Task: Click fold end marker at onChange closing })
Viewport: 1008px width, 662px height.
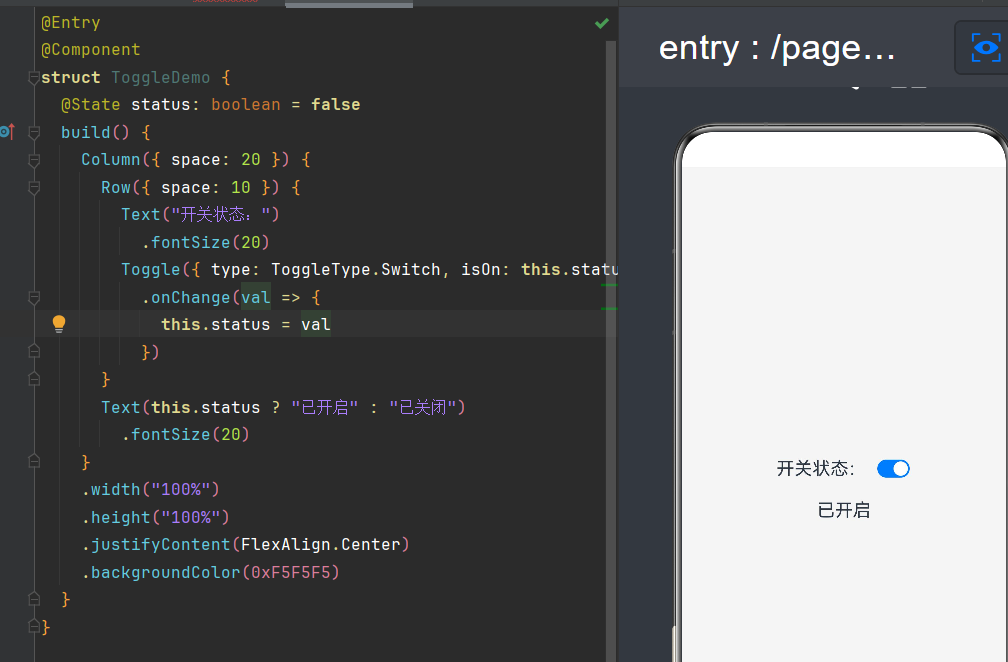Action: 34,352
